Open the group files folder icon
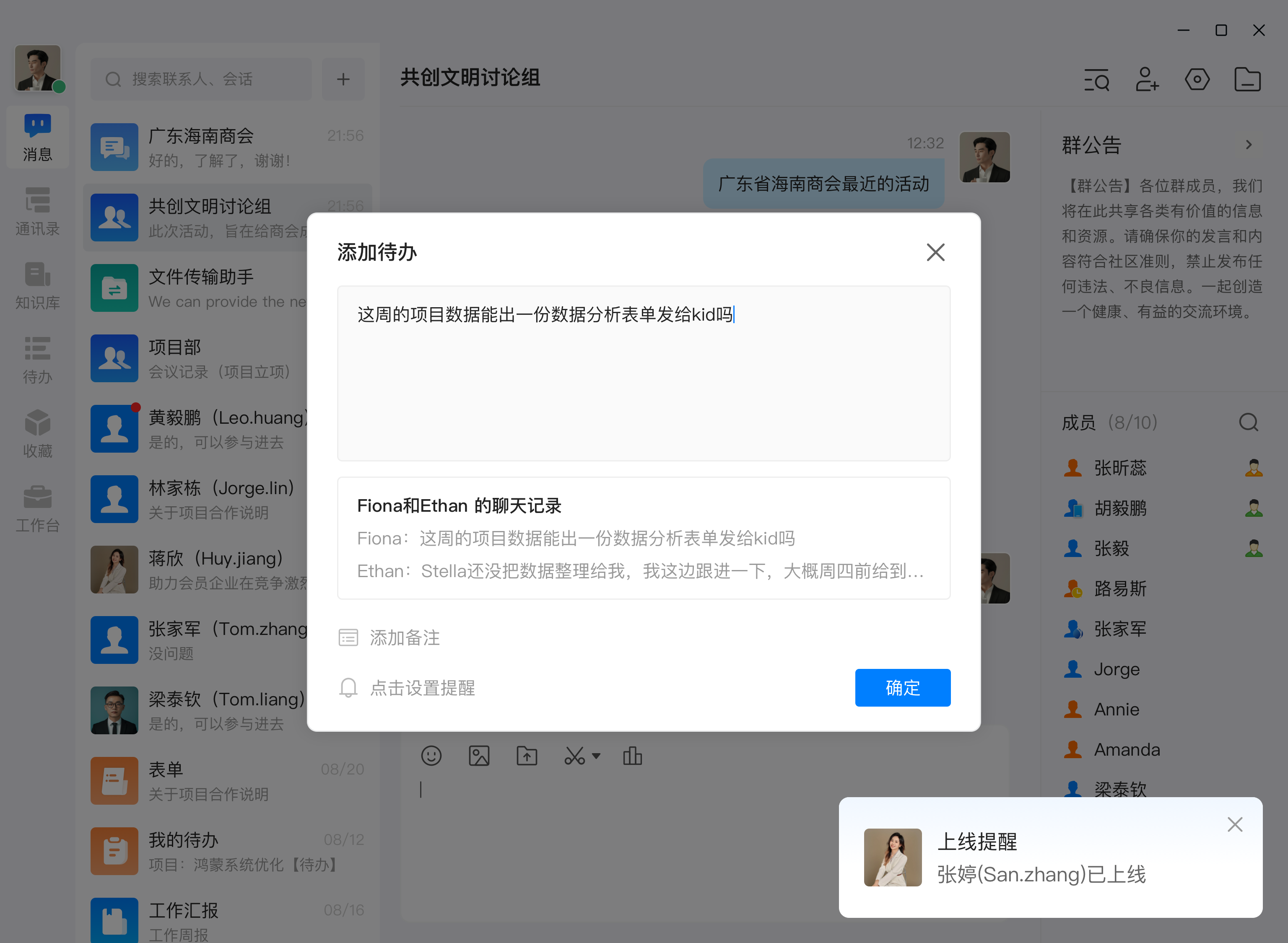The image size is (1288, 943). pos(1247,80)
